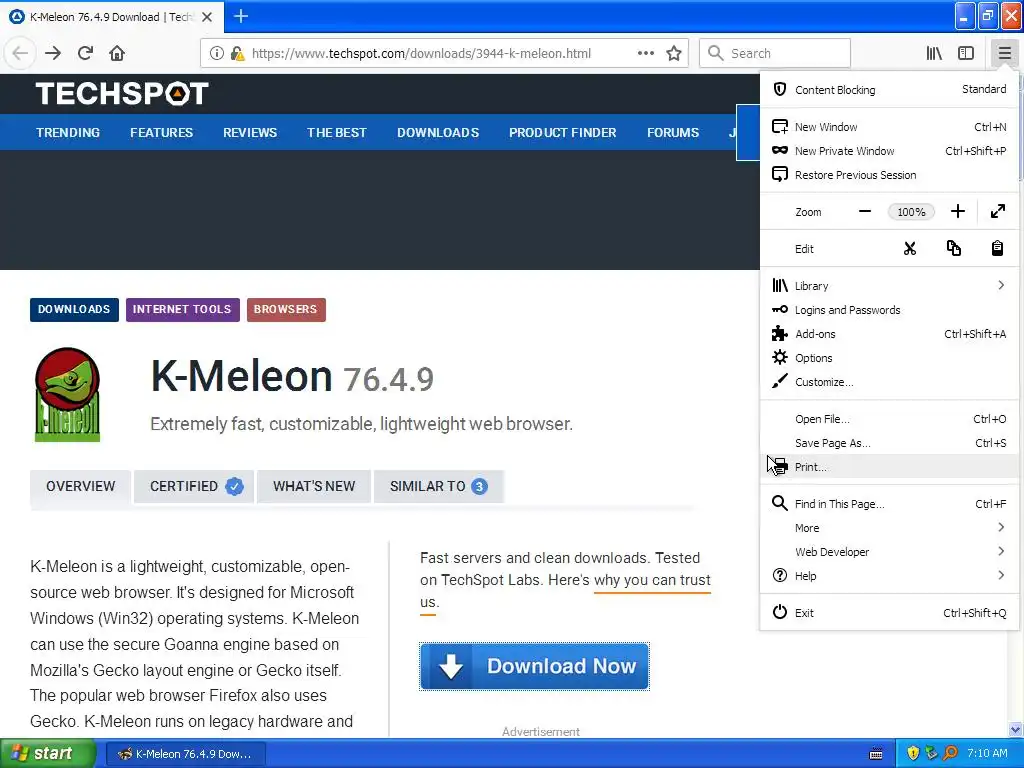Close the K-Meleon 76.4.9 Download tab
Screen dimensions: 1024x768
click(x=207, y=17)
